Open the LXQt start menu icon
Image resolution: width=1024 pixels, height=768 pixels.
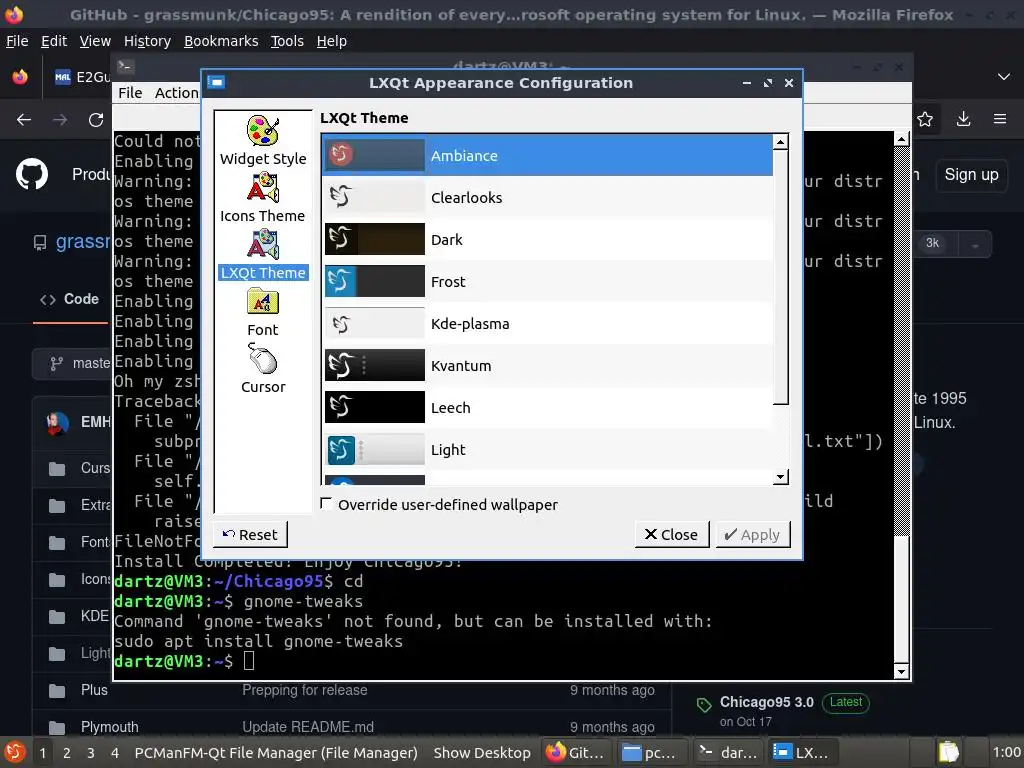[14, 752]
